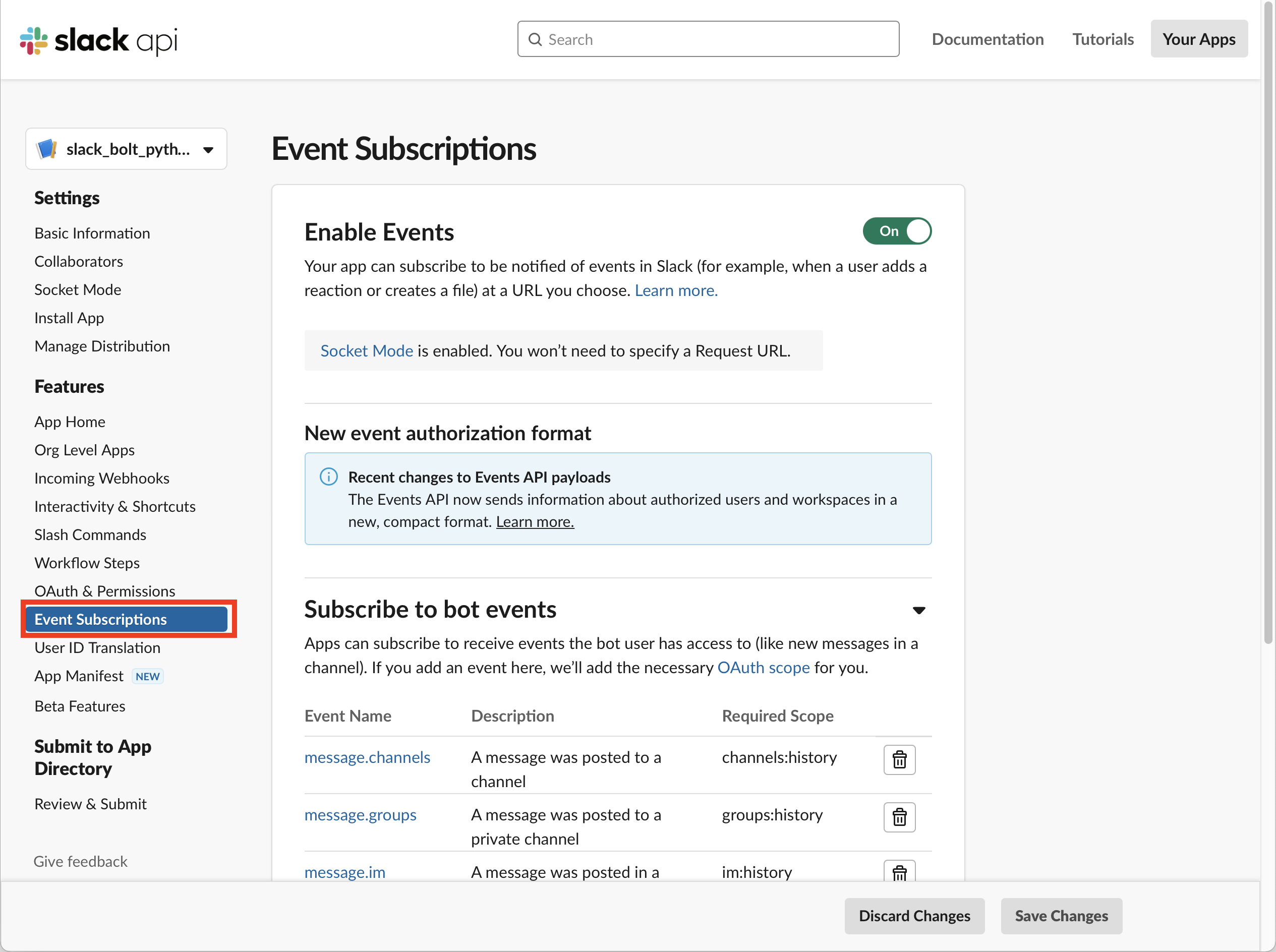Focus the Search input field
Viewport: 1276px width, 952px height.
[x=708, y=39]
